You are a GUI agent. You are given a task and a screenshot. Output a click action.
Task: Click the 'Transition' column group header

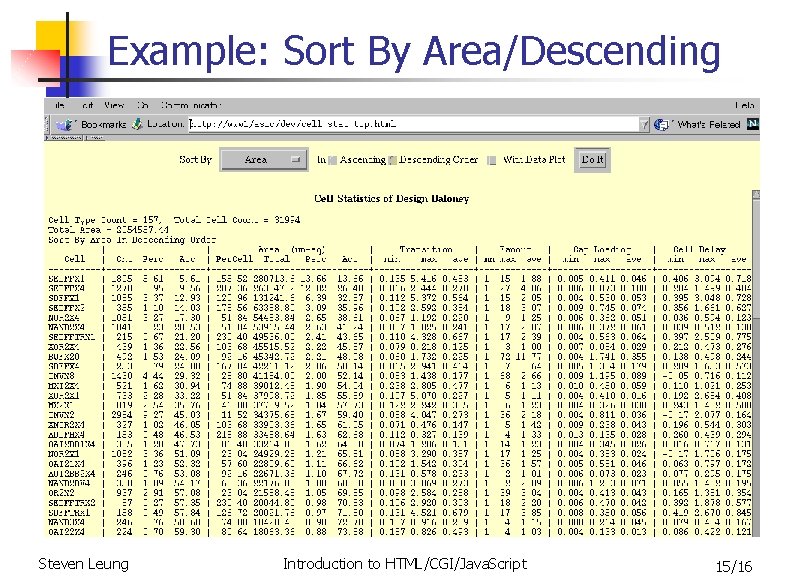[x=426, y=249]
